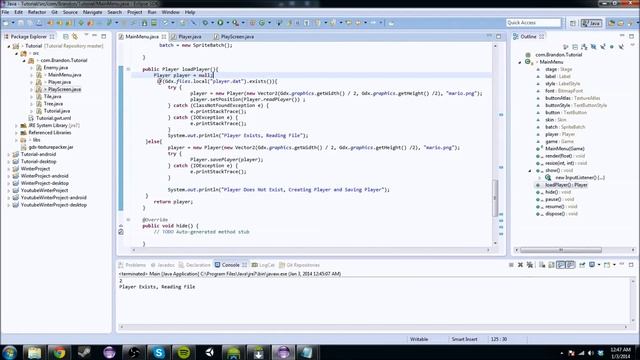
Task: Remove all terminated launches in console
Action: [x=530, y=265]
